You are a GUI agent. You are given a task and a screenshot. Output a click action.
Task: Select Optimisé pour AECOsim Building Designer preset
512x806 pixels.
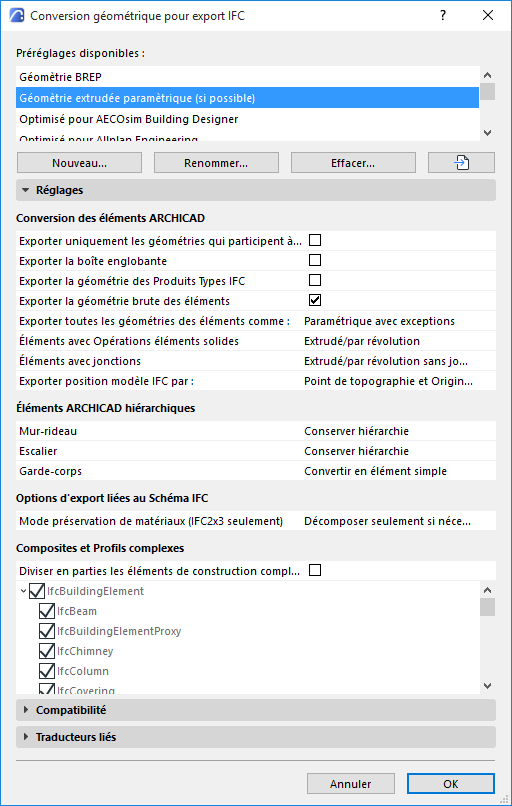pyautogui.click(x=247, y=119)
